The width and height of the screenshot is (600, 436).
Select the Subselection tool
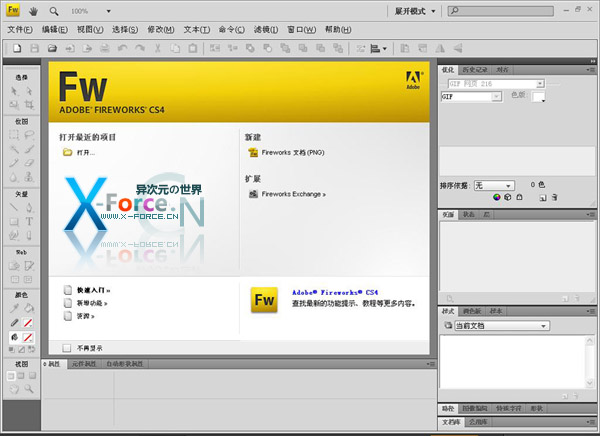tap(29, 91)
